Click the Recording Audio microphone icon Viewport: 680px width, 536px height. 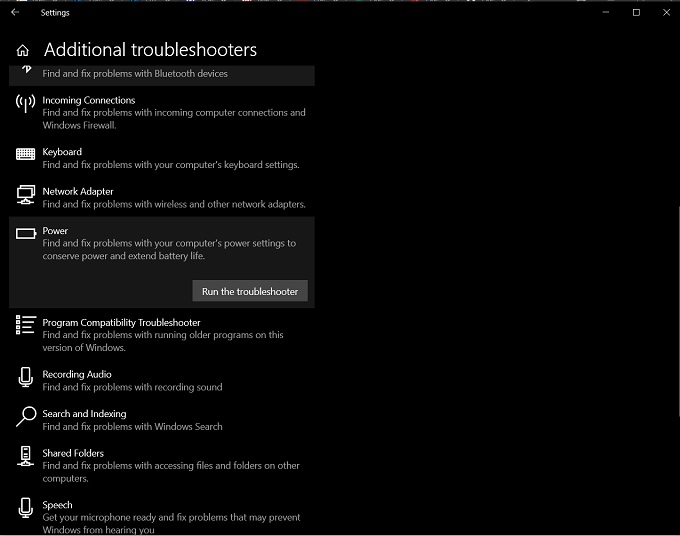(x=26, y=377)
